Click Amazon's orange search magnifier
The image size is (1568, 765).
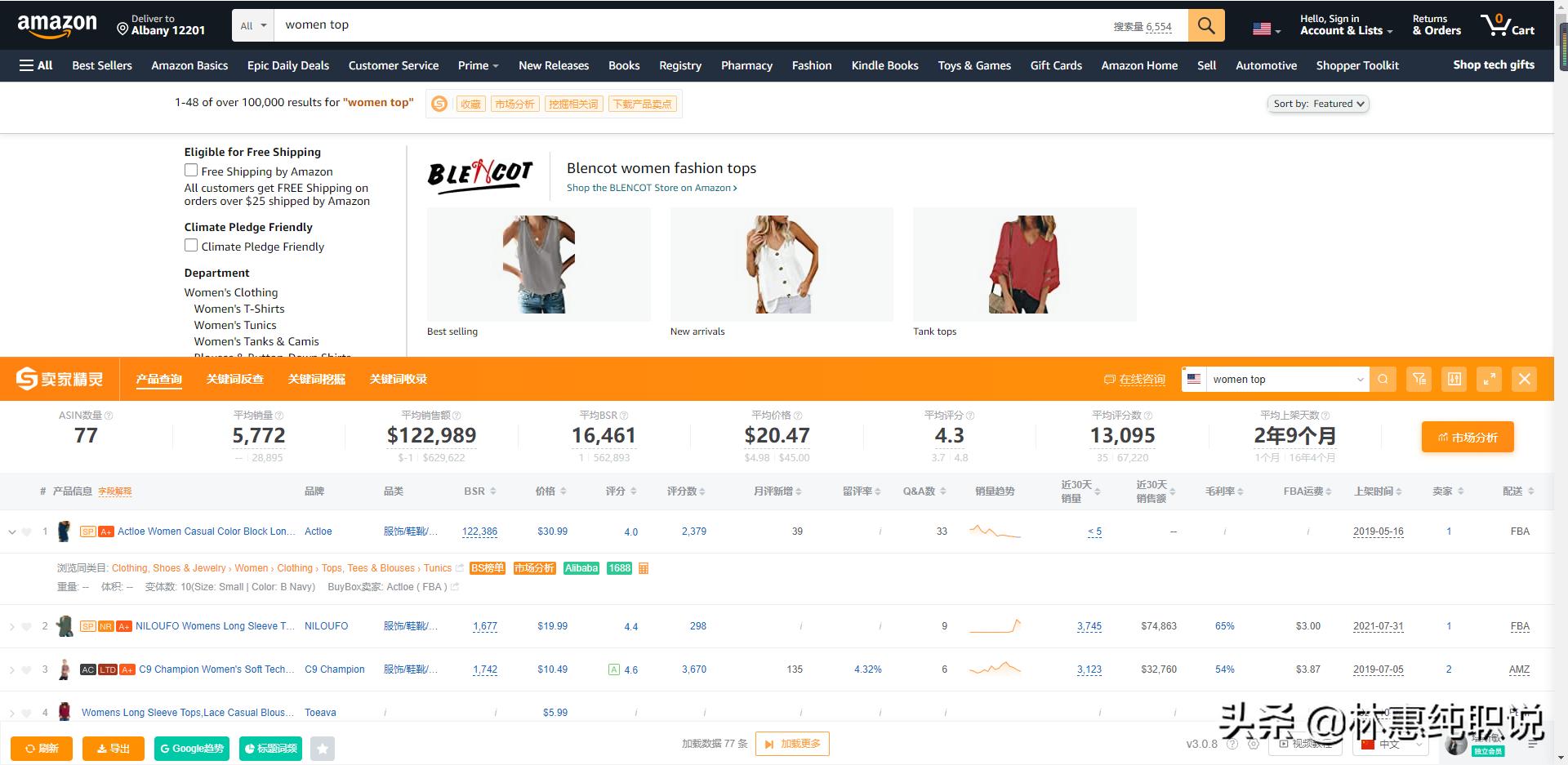[x=1206, y=24]
